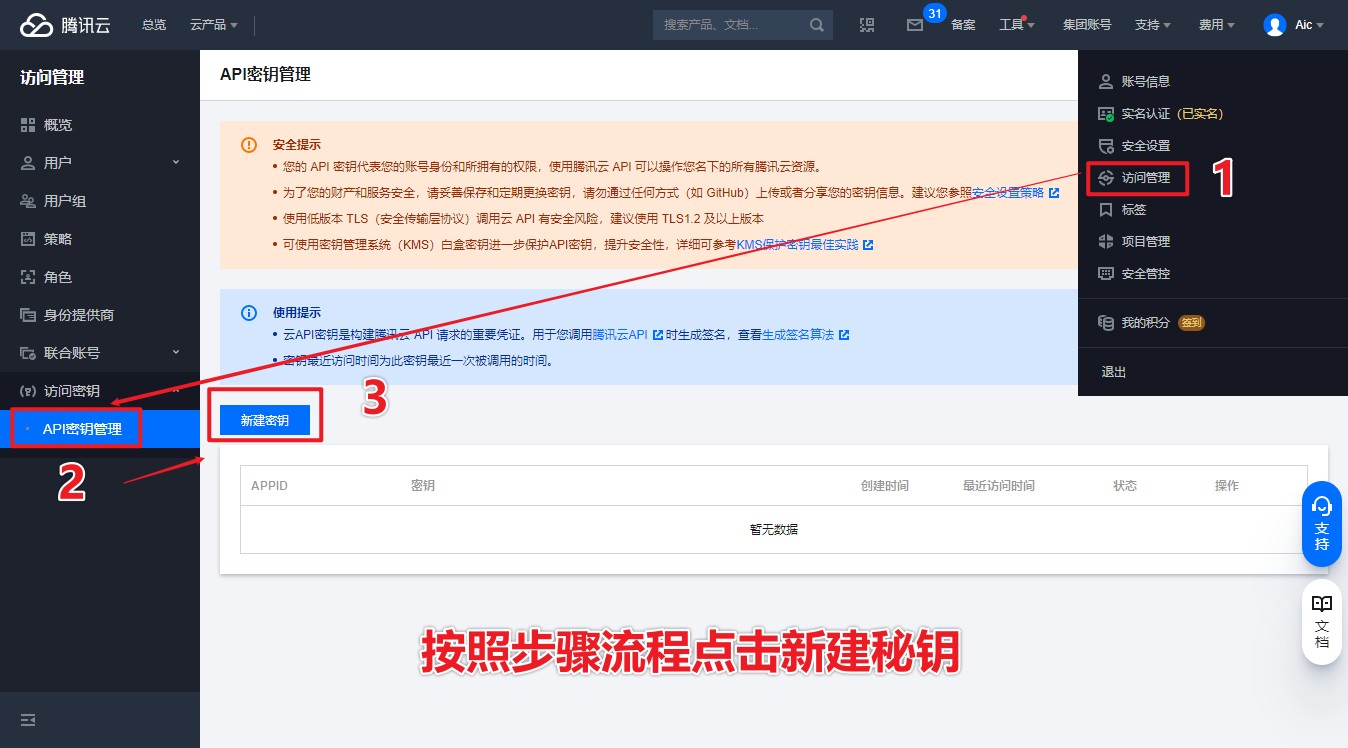Click the 密钥 column header
This screenshot has width=1348, height=748.
pos(423,486)
